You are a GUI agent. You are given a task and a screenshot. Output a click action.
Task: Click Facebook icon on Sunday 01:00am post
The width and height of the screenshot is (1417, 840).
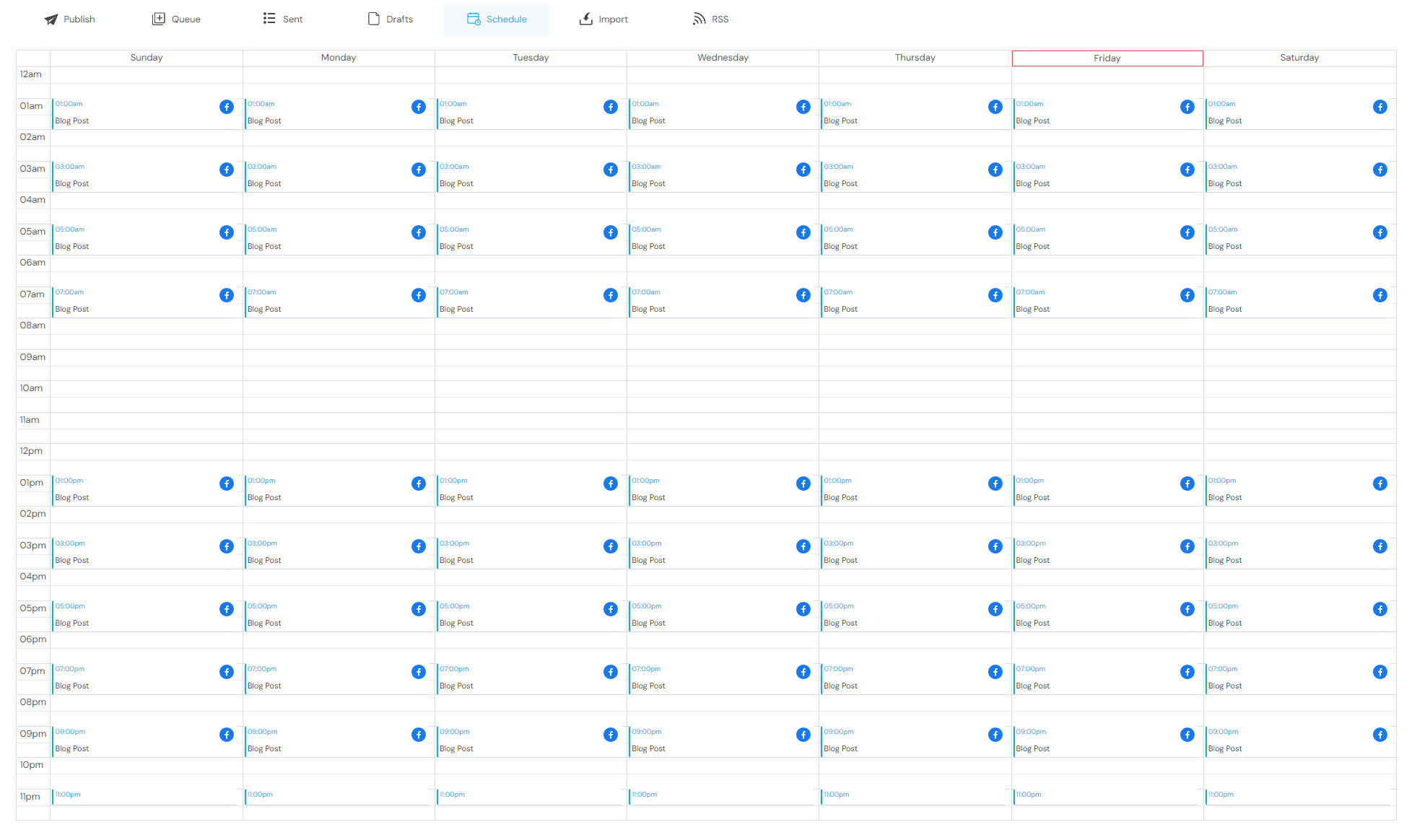pos(227,107)
